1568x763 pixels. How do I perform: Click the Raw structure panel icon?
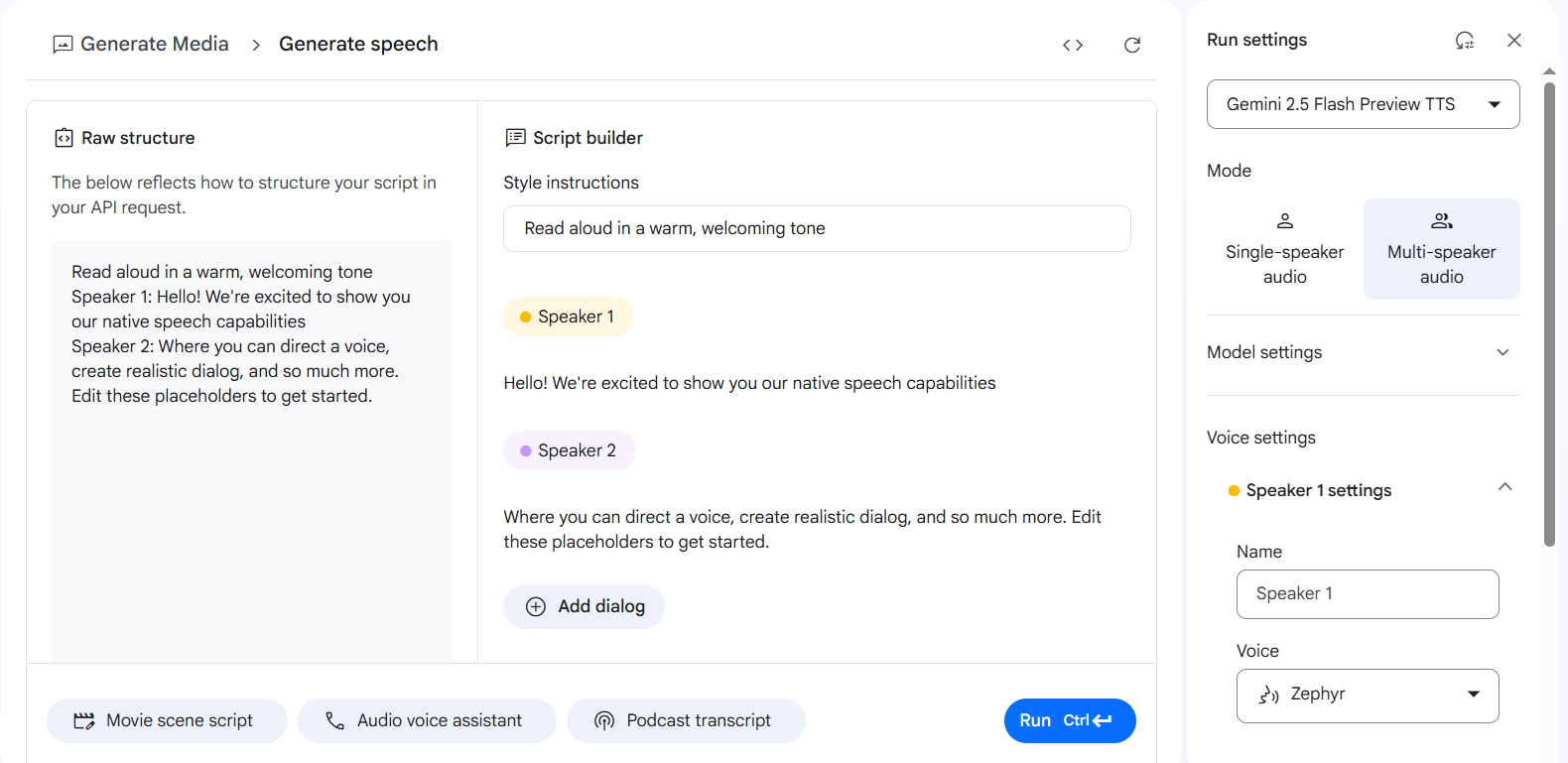pos(64,138)
